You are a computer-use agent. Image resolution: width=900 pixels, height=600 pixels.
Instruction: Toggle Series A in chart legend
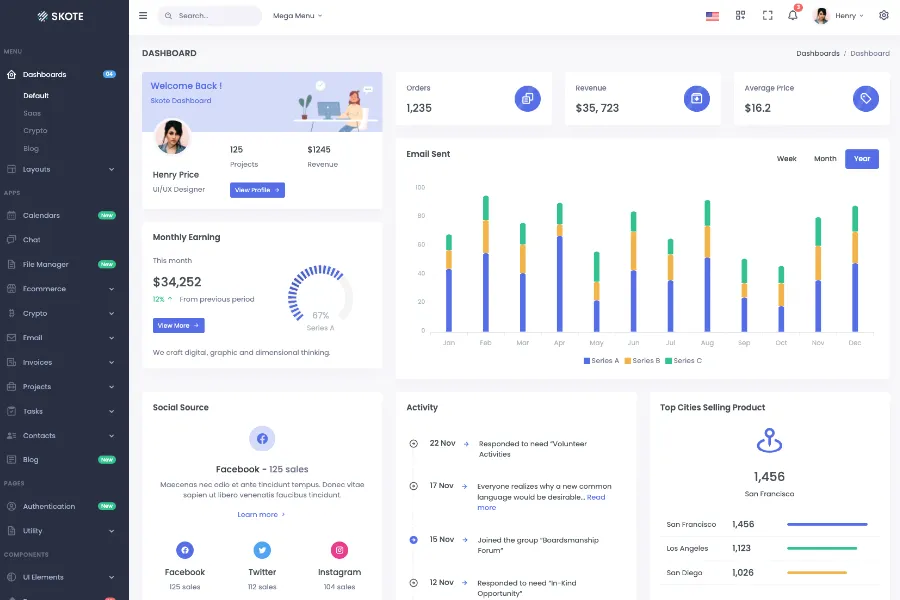coord(601,360)
